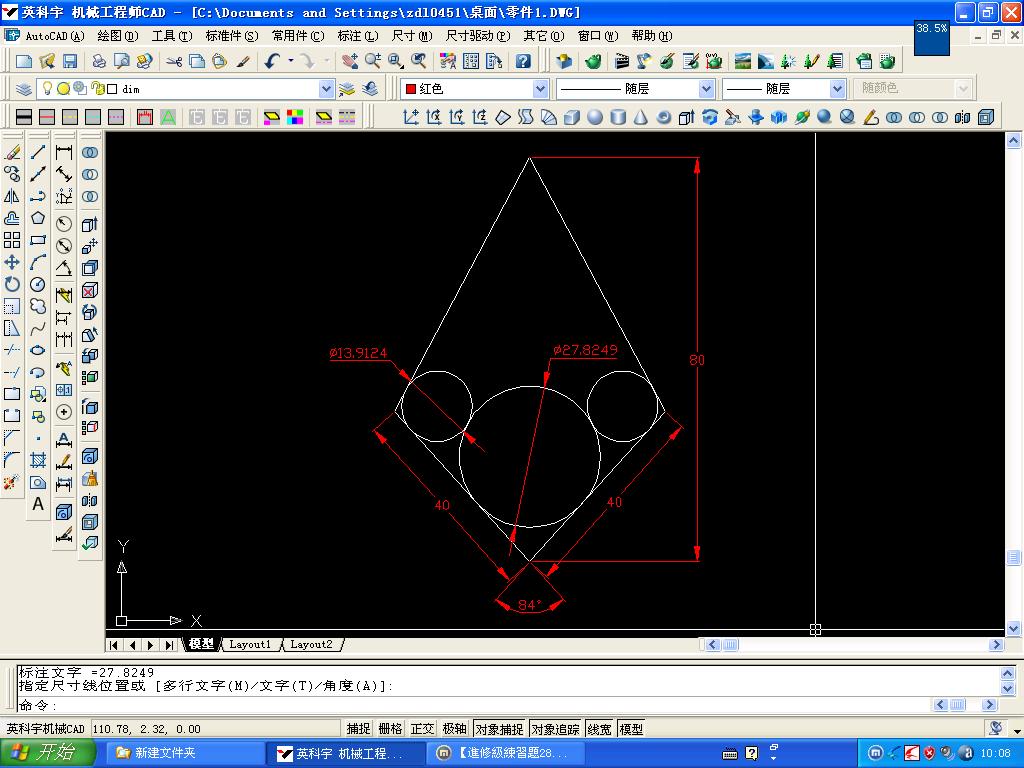Click the vertical scrollbar down arrow of drawing
1024x768 pixels.
point(1013,629)
